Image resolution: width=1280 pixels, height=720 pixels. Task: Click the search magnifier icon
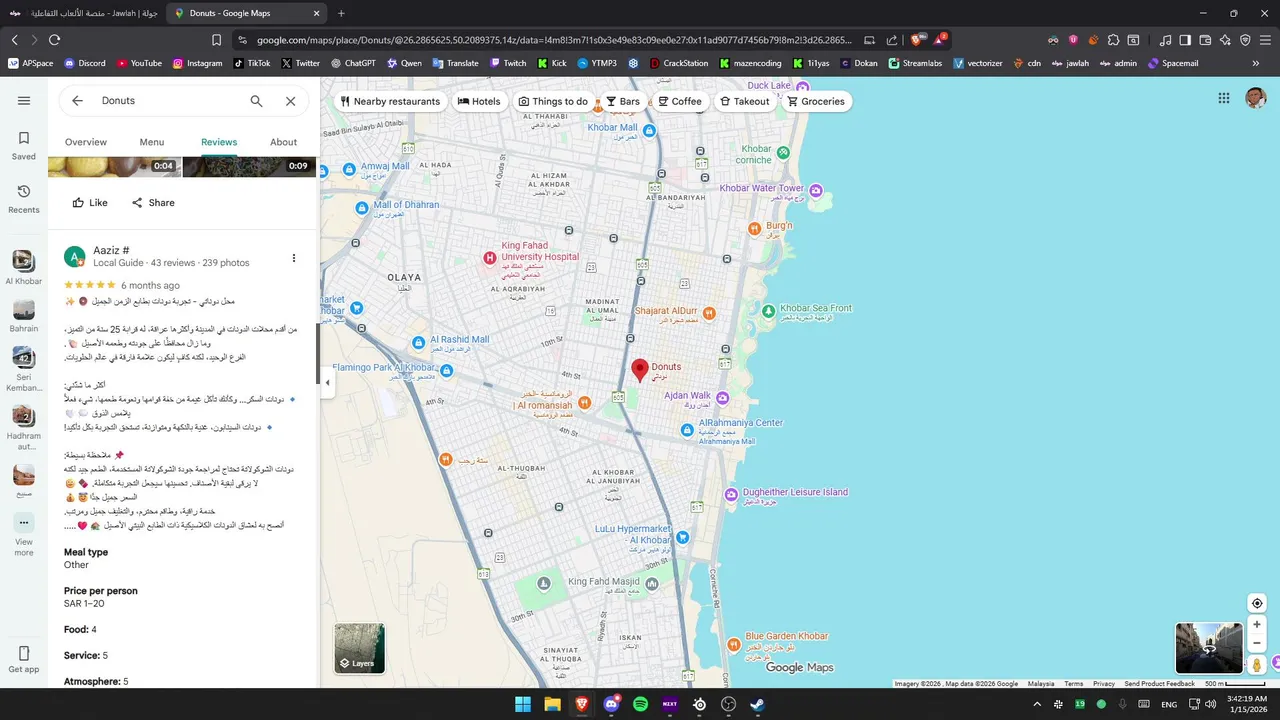(x=256, y=101)
